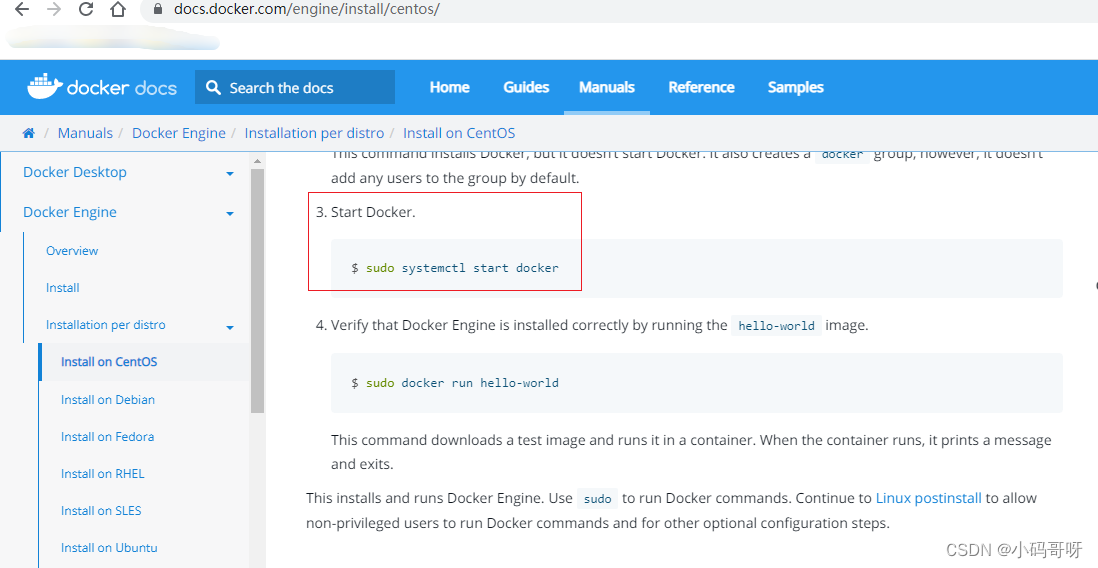
Task: Click the search magnifier icon
Action: [213, 88]
